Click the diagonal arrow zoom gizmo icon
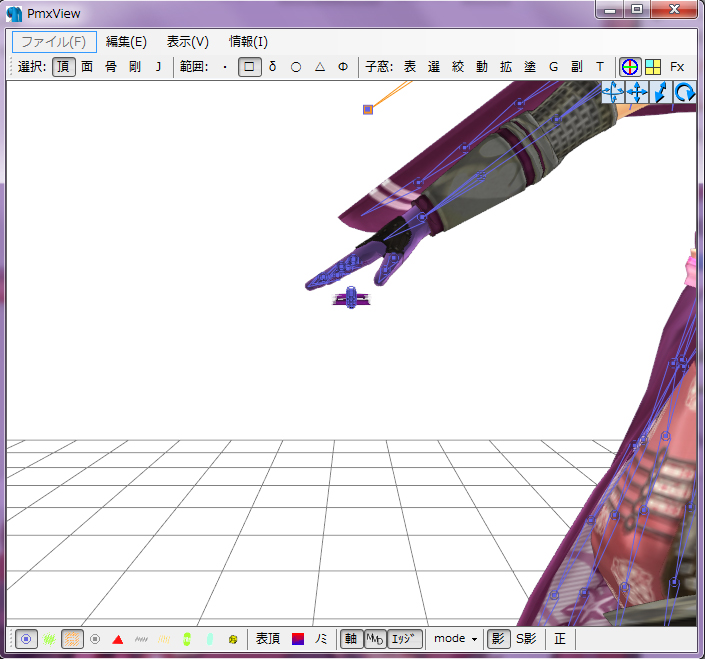705x659 pixels. coord(661,93)
